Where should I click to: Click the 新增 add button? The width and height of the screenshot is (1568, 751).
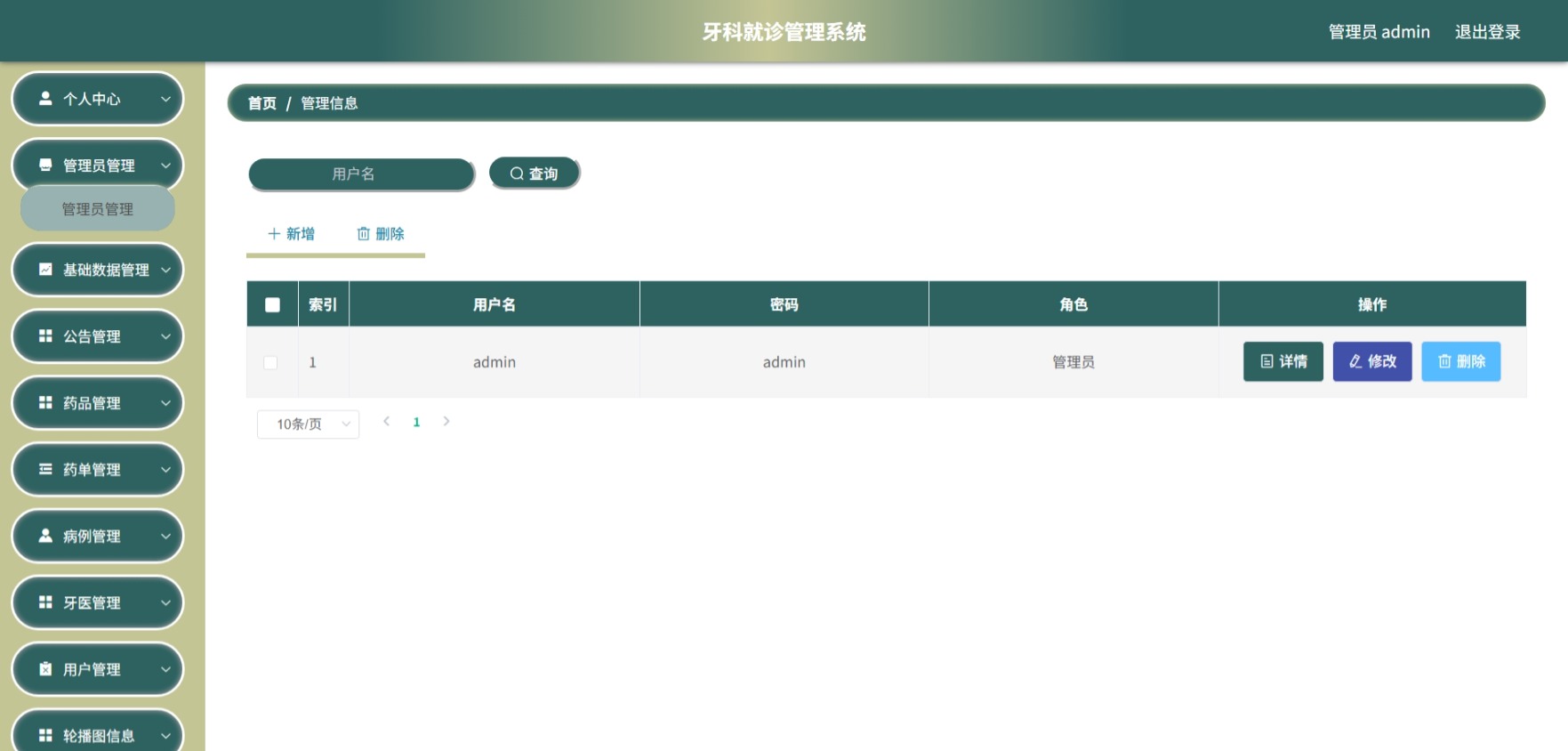click(291, 234)
